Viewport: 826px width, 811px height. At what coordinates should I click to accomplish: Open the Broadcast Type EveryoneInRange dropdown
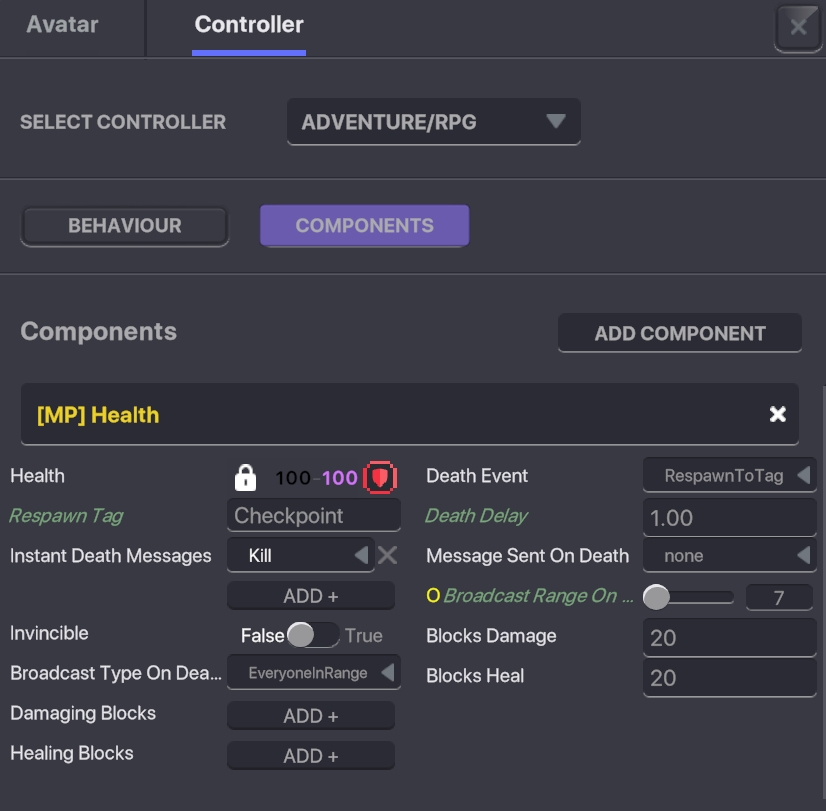point(313,673)
